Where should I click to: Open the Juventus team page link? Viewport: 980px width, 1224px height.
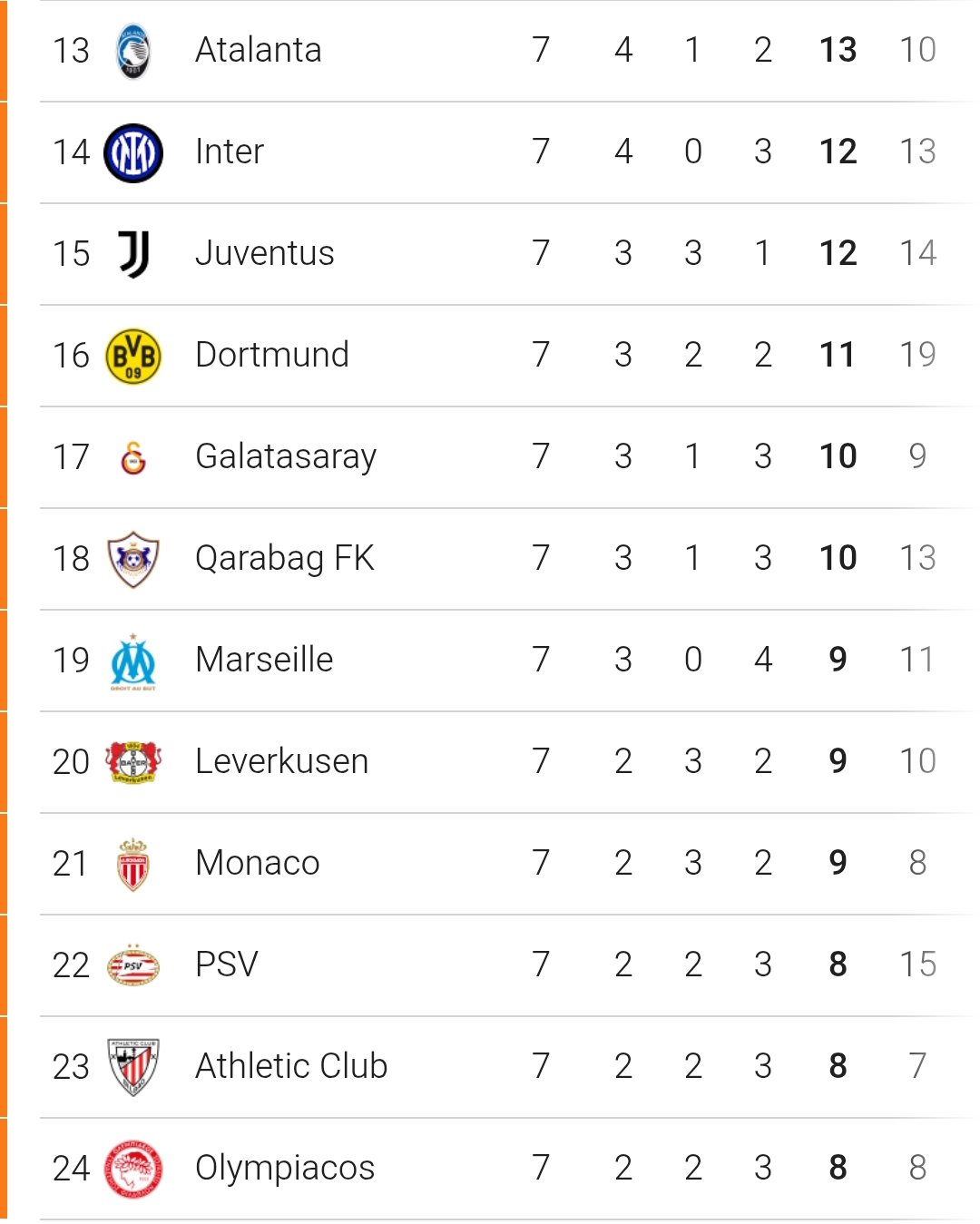pyautogui.click(x=265, y=253)
